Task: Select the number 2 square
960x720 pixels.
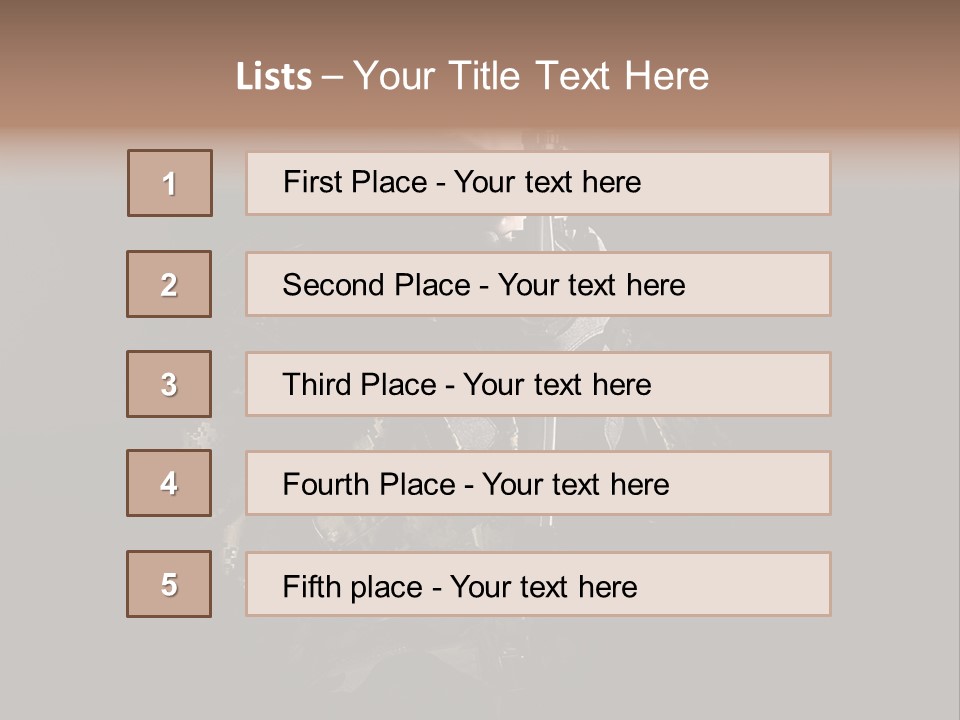Action: click(x=169, y=284)
